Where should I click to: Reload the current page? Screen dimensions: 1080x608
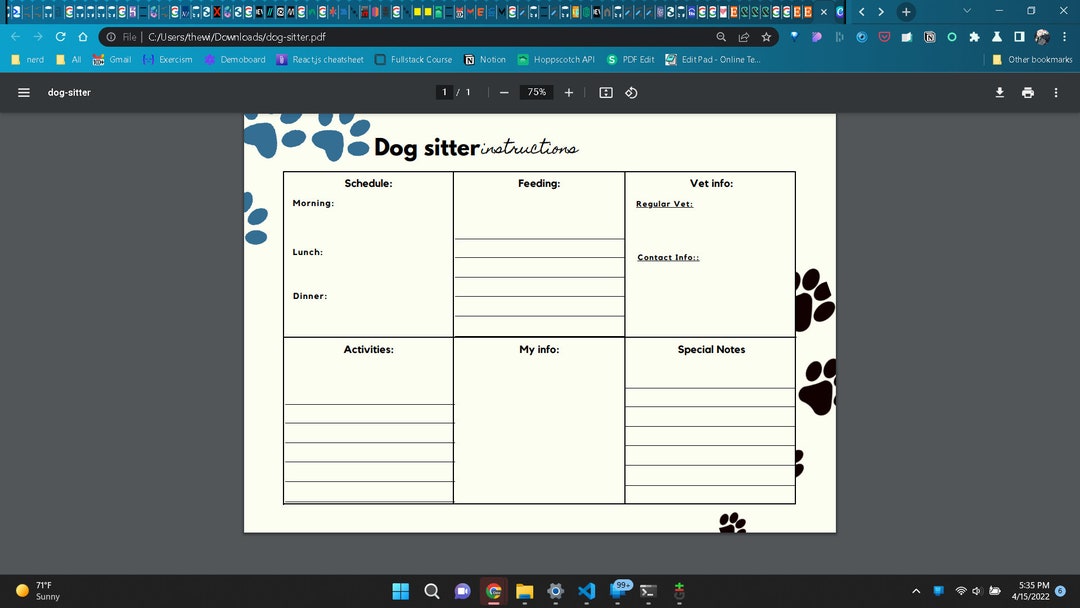[x=60, y=36]
